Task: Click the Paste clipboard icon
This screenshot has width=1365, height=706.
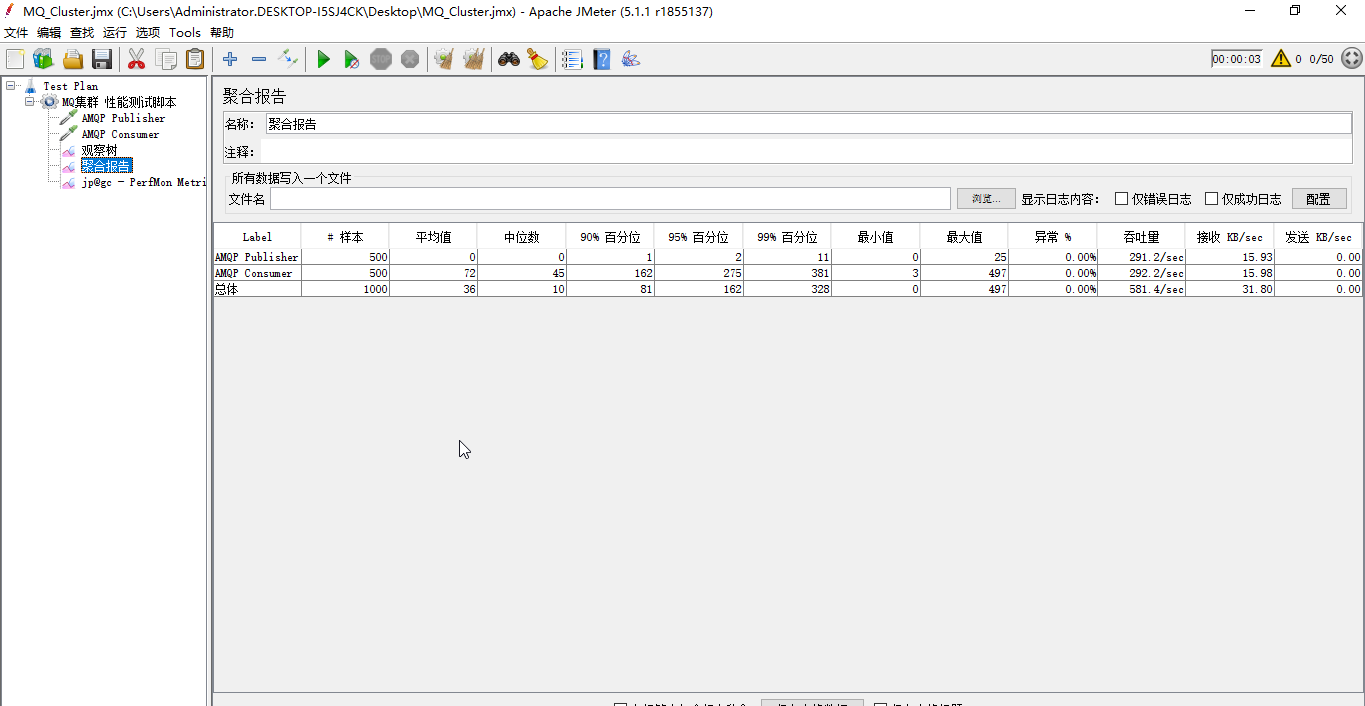Action: 195,59
